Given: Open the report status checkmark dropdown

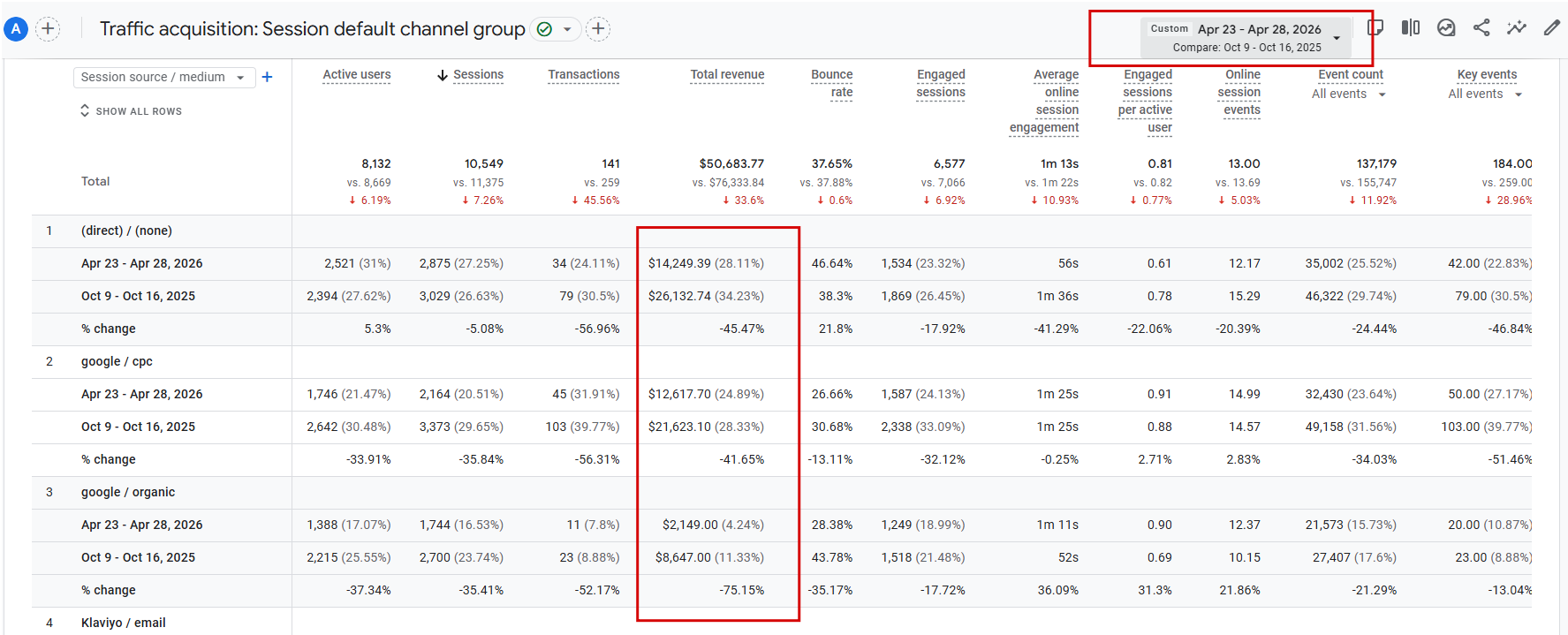Looking at the screenshot, I should 556,29.
